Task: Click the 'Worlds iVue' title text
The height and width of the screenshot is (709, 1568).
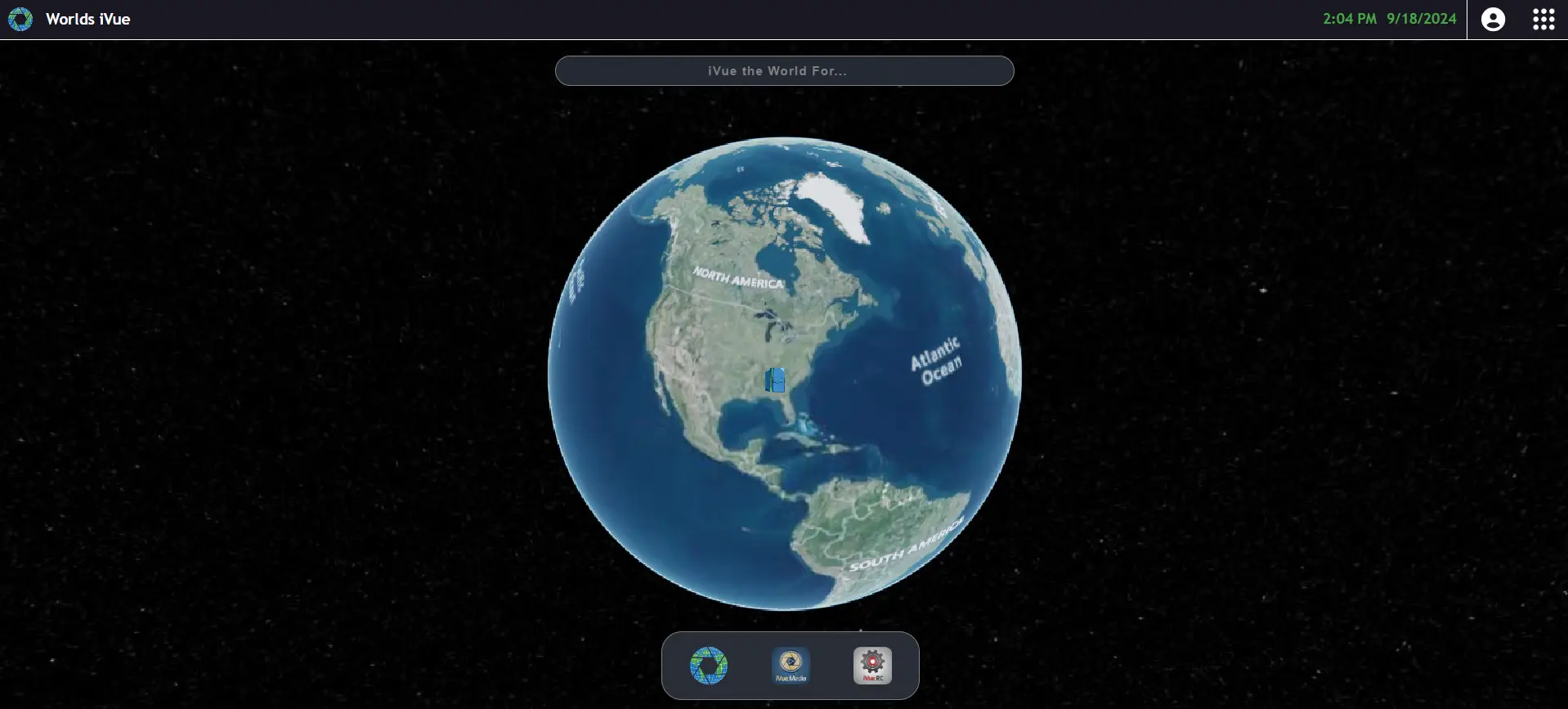Action: [88, 19]
